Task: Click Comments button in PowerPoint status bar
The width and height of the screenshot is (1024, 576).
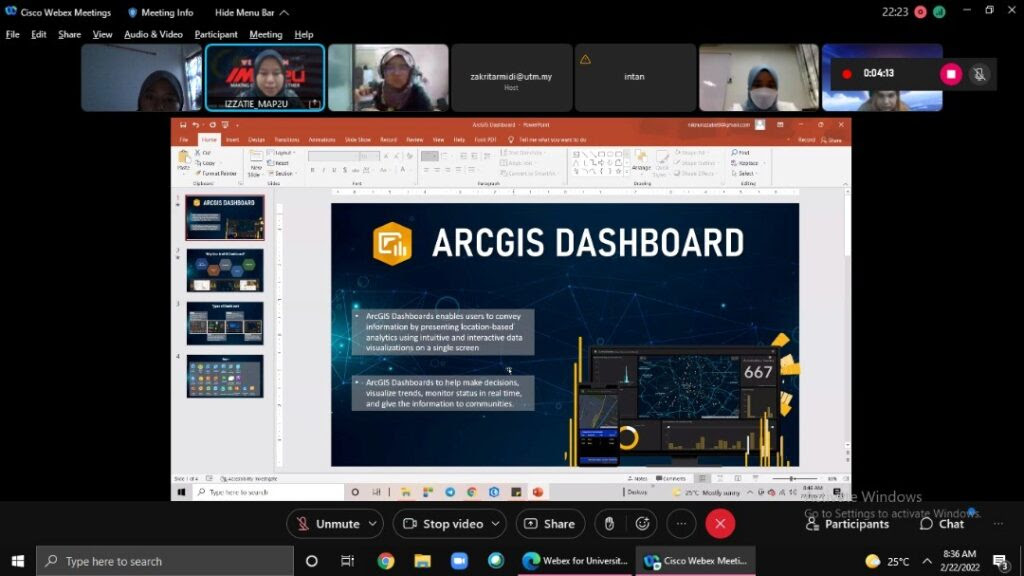Action: [x=671, y=479]
